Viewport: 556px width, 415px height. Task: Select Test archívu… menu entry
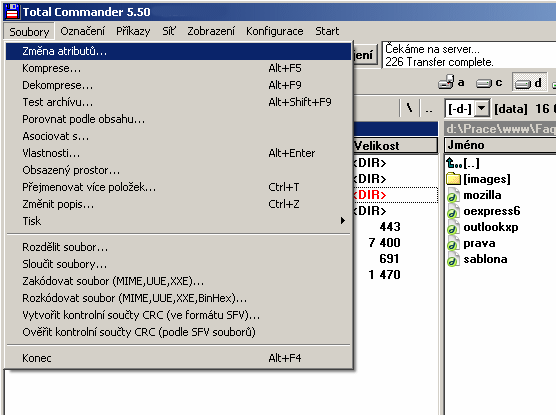pos(178,102)
